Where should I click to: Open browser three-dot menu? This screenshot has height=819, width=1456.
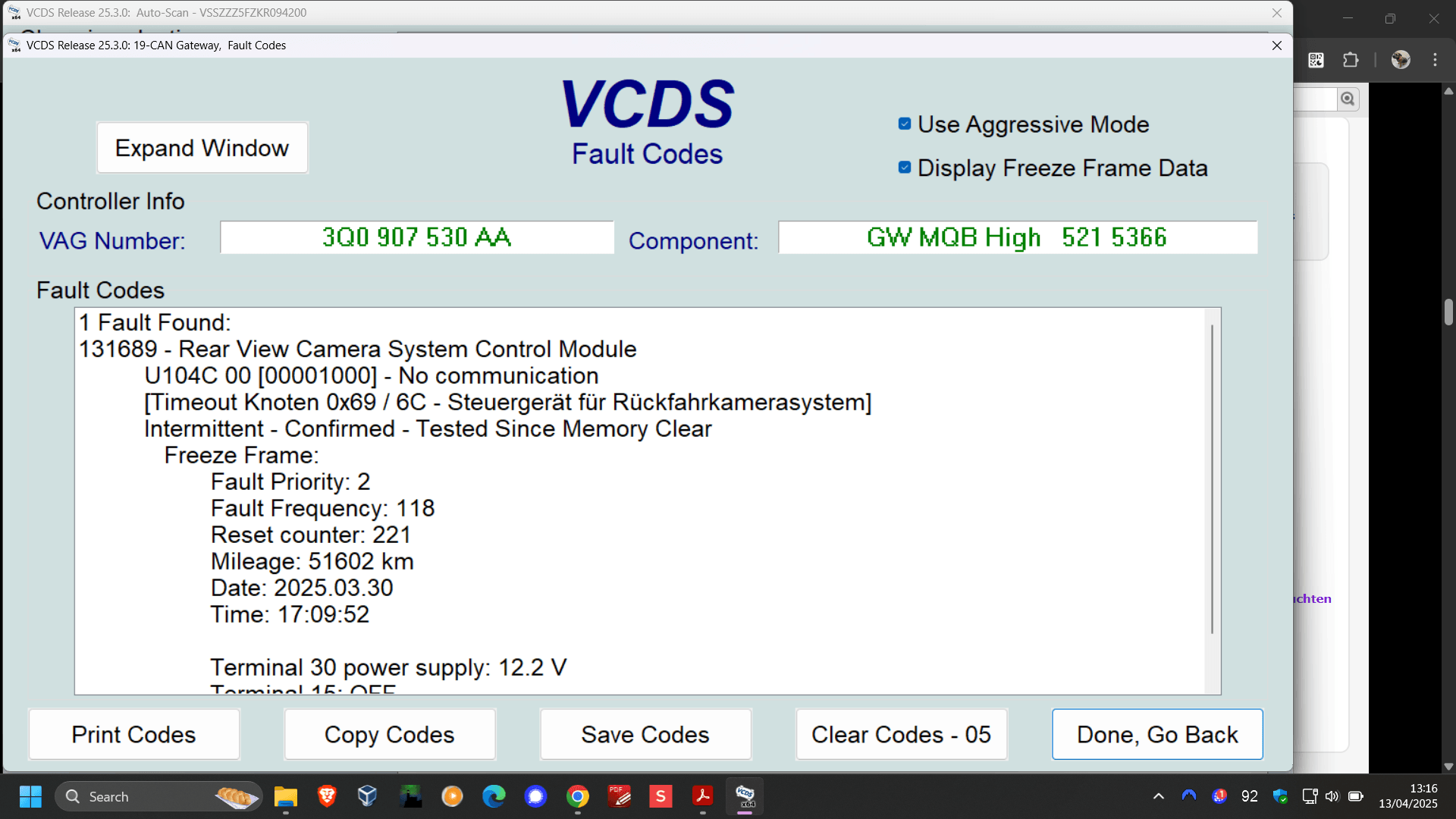point(1435,60)
